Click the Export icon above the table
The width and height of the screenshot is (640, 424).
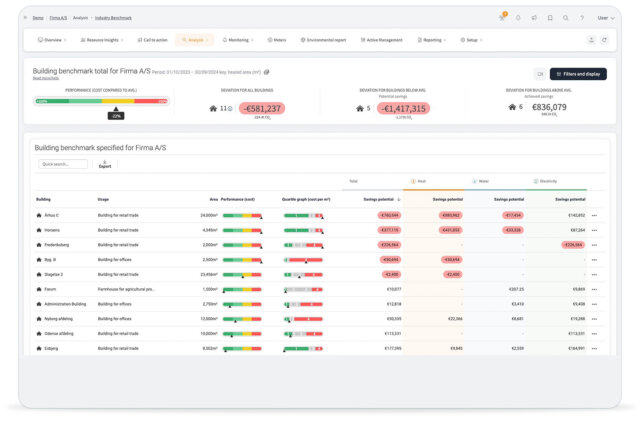pos(104,162)
